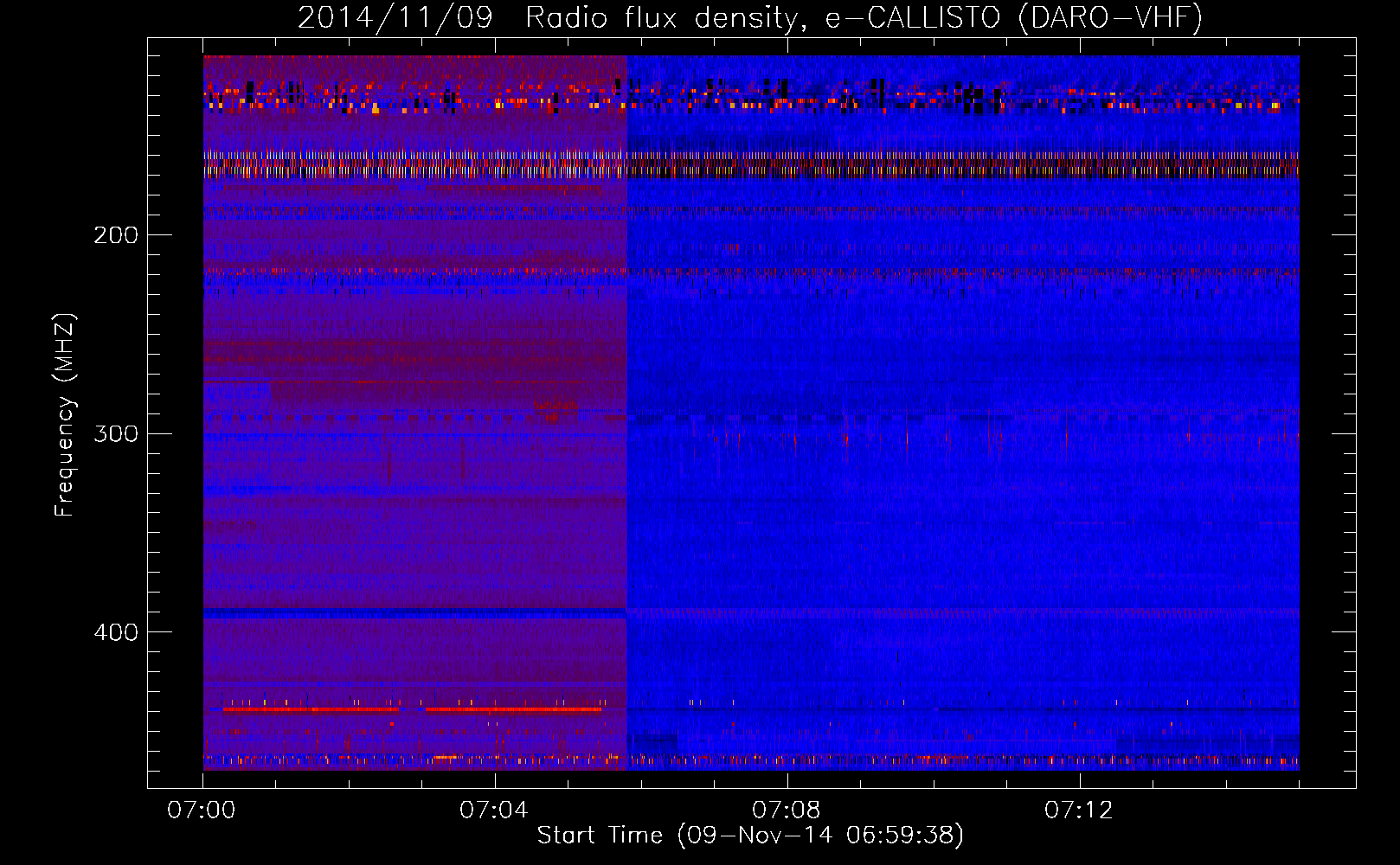Image resolution: width=1400 pixels, height=865 pixels.
Task: Select the 200 frequency tick label
Action: (x=116, y=235)
